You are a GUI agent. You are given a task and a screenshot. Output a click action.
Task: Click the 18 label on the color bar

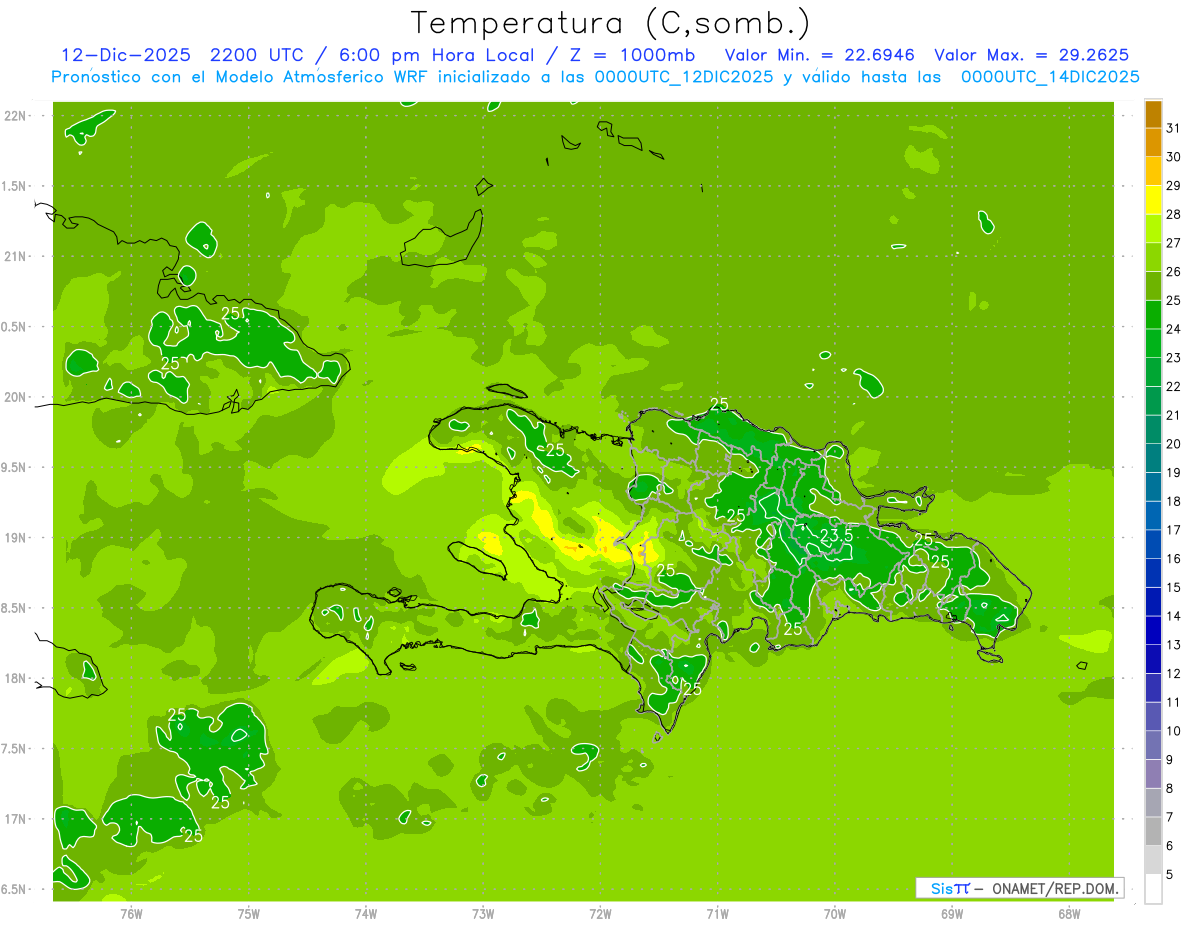1173,501
